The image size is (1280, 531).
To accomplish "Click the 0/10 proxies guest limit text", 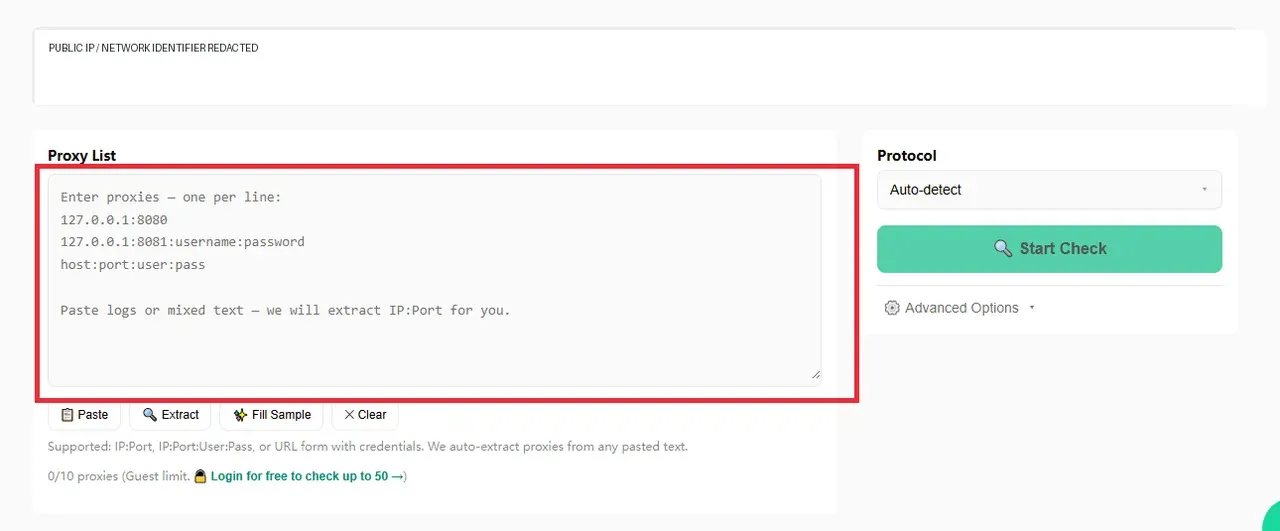I will coord(119,476).
